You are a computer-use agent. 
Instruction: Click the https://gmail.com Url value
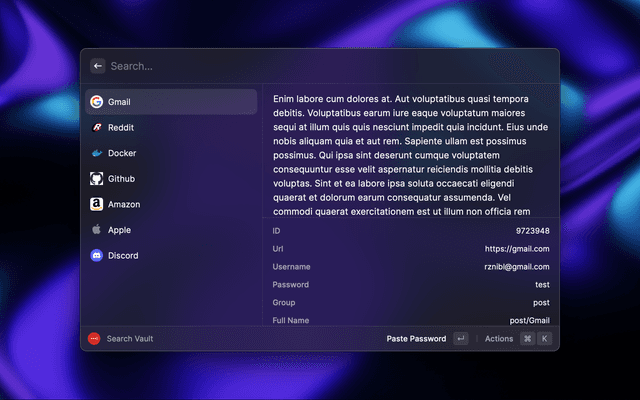[x=517, y=249]
